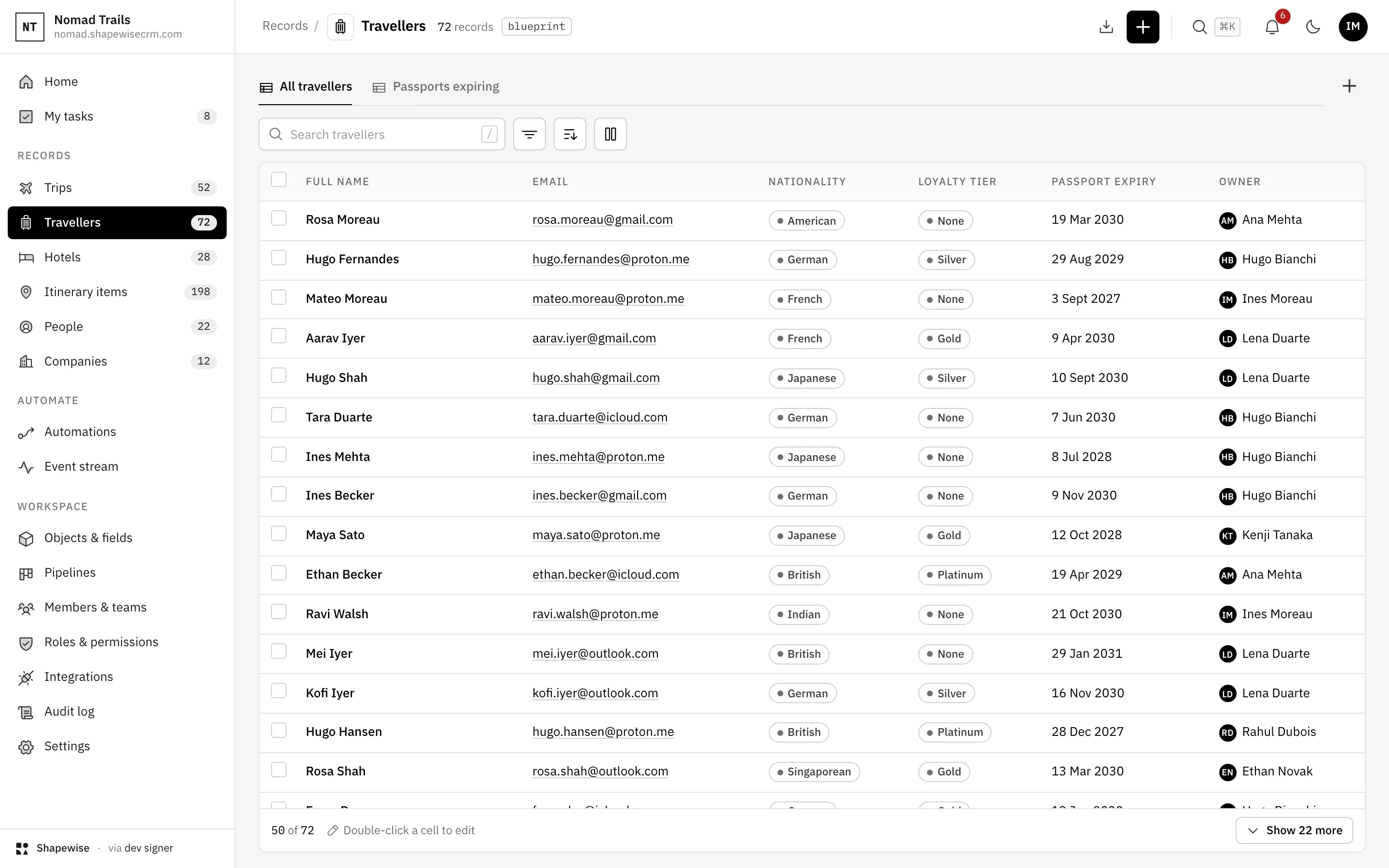Select checkbox for Hugo Shah row
This screenshot has width=1389, height=868.
coord(279,376)
